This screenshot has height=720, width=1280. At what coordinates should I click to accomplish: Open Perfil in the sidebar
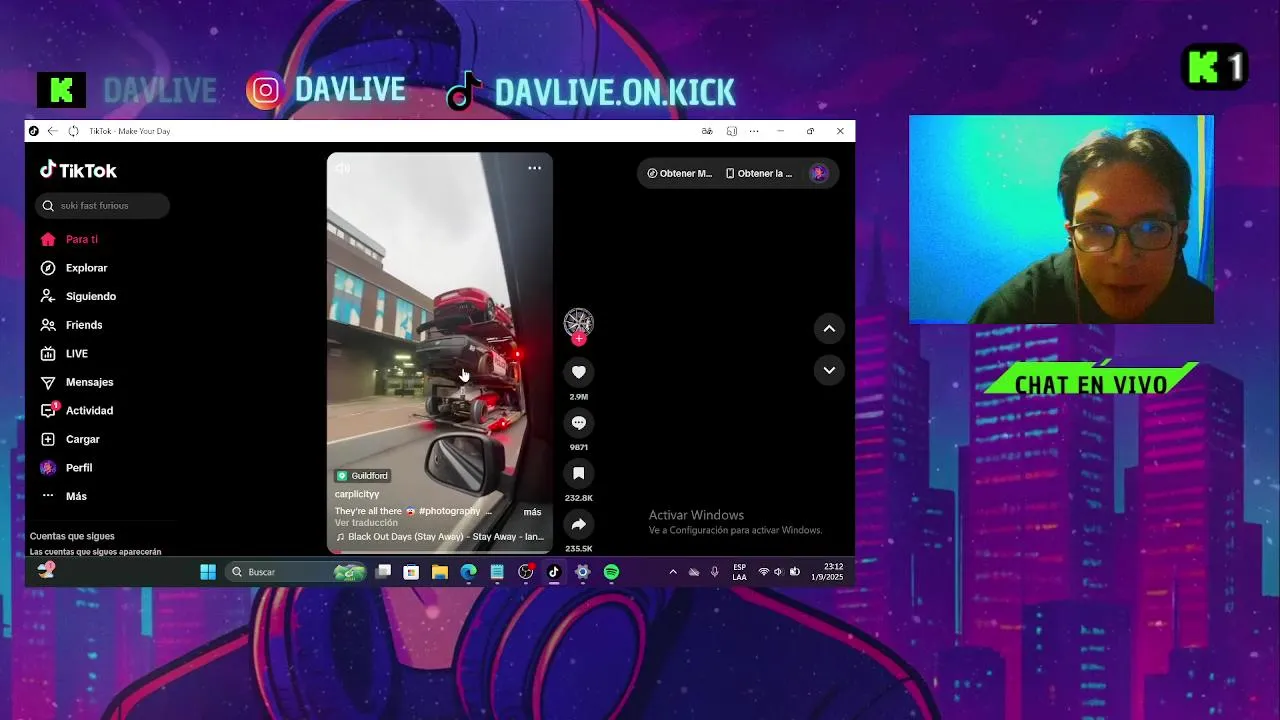click(x=66, y=468)
